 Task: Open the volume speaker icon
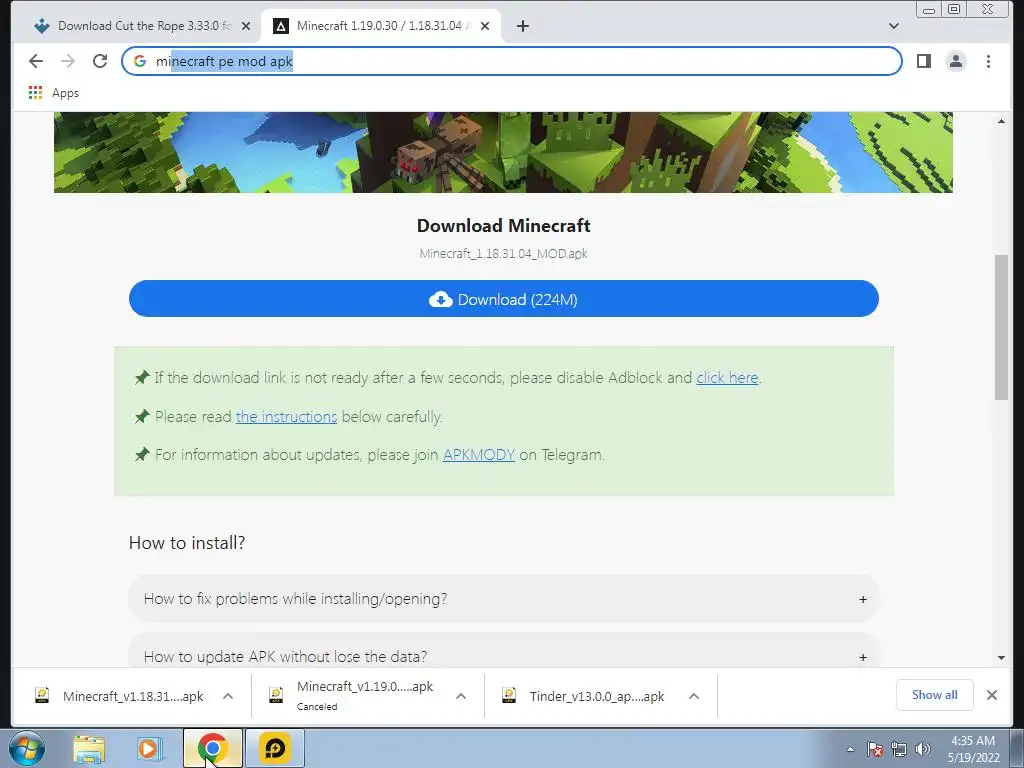pyautogui.click(x=923, y=749)
